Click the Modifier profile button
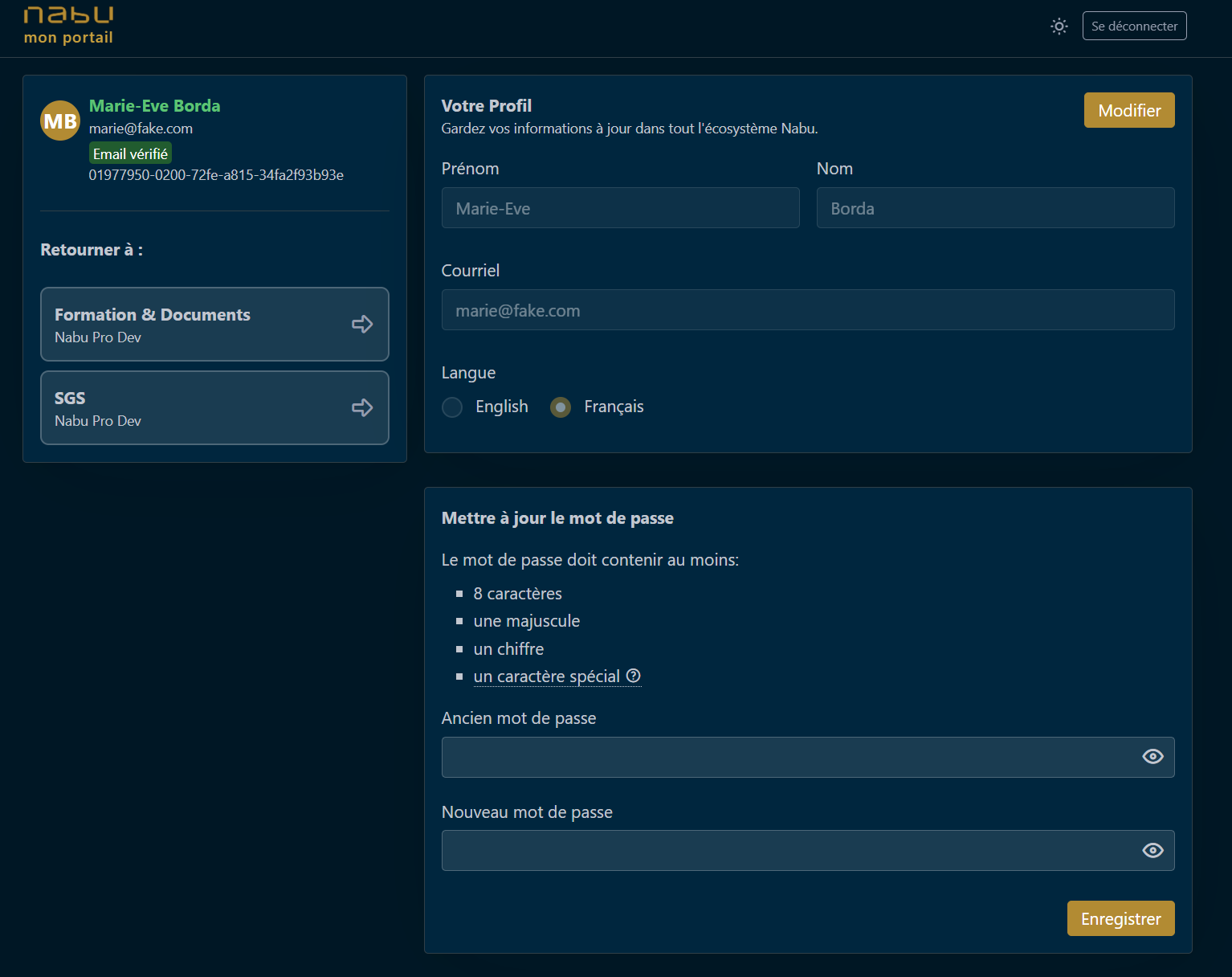This screenshot has height=977, width=1232. pos(1128,110)
